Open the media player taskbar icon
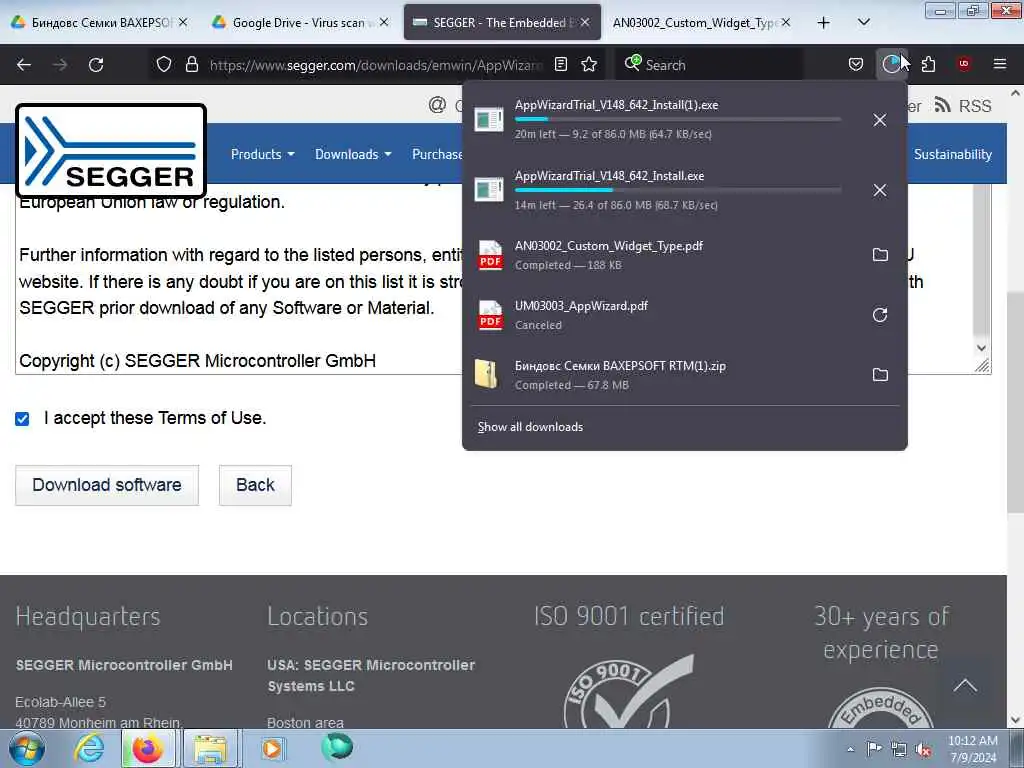The width and height of the screenshot is (1024, 768). [x=272, y=748]
